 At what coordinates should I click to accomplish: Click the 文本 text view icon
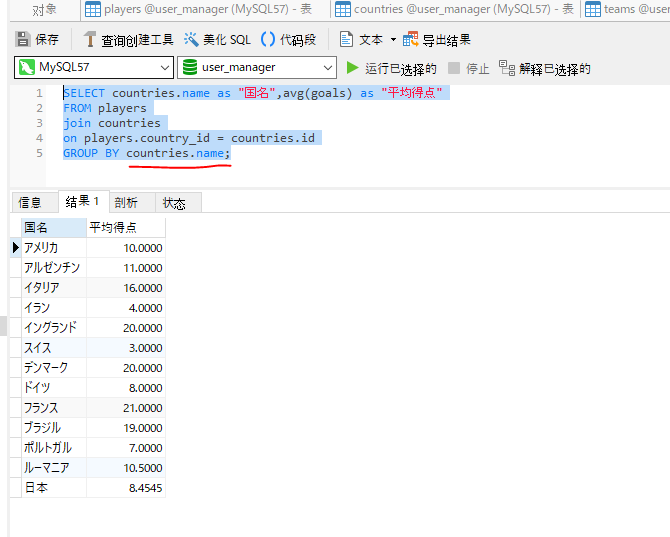[346, 39]
